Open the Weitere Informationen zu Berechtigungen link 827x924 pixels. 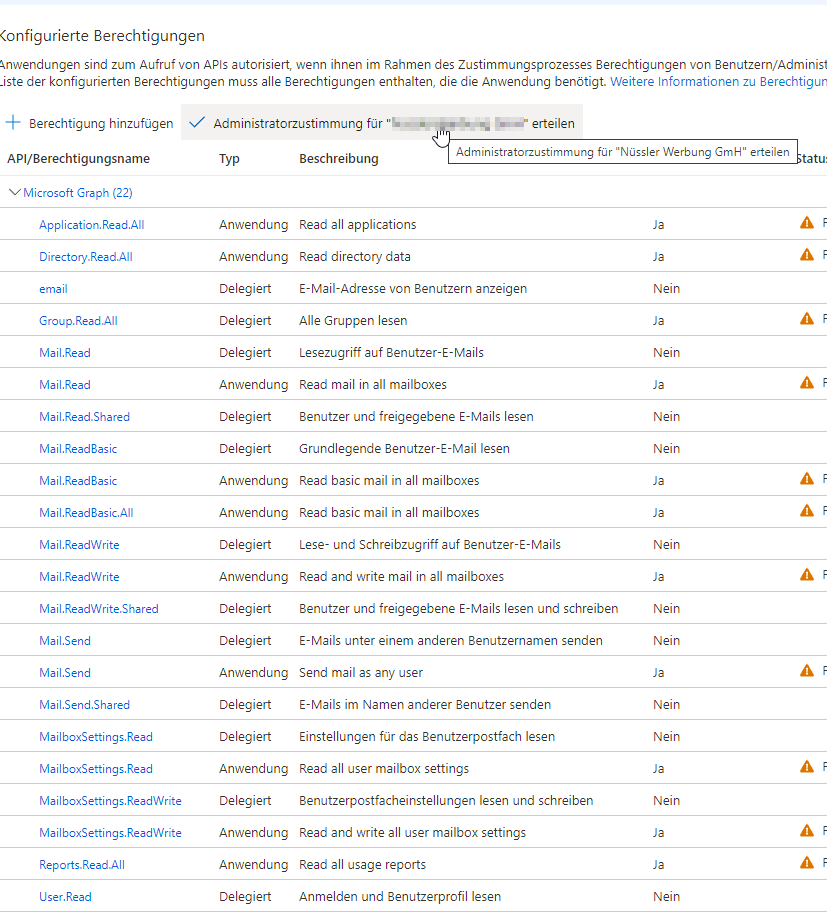coord(718,81)
